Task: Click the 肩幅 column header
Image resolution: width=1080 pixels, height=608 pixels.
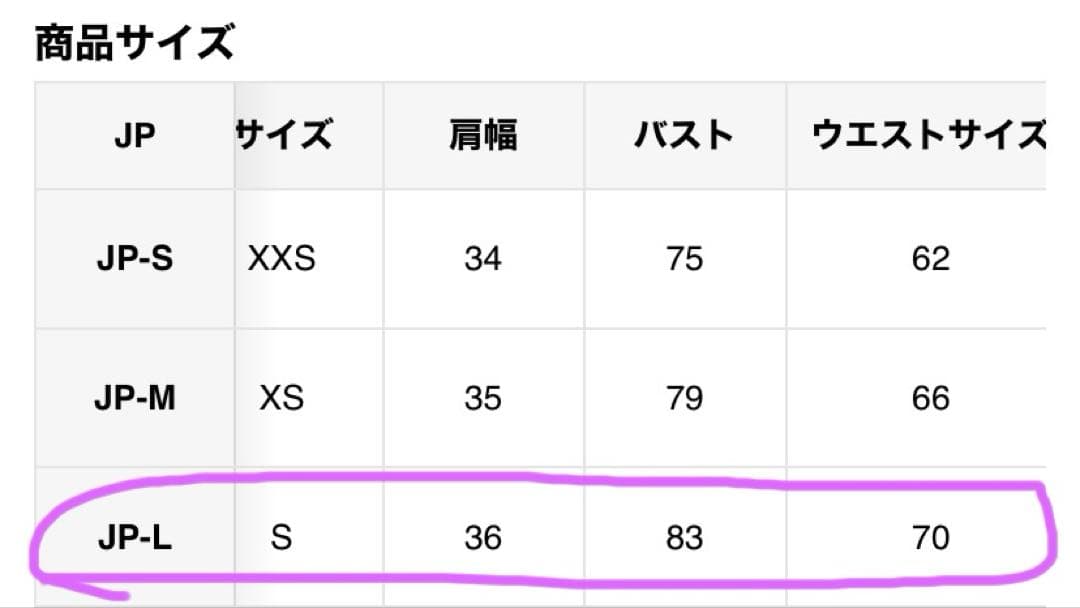Action: click(483, 134)
